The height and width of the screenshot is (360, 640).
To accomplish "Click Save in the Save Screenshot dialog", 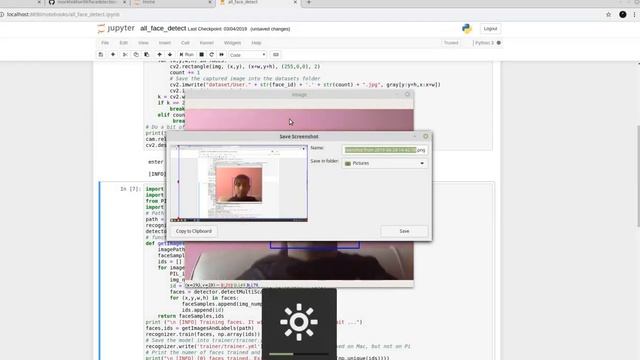I will tap(404, 231).
